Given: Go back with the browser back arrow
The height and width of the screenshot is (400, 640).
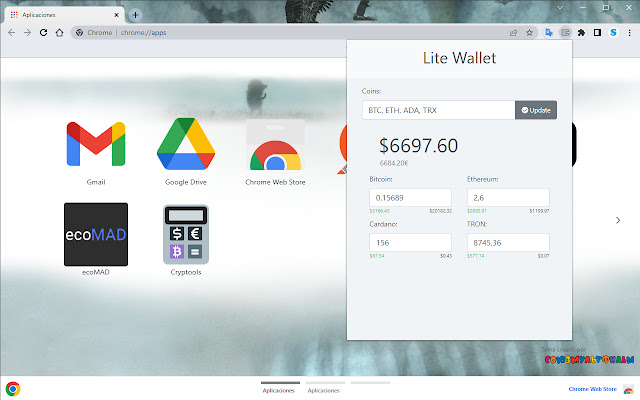Looking at the screenshot, I should click(11, 33).
